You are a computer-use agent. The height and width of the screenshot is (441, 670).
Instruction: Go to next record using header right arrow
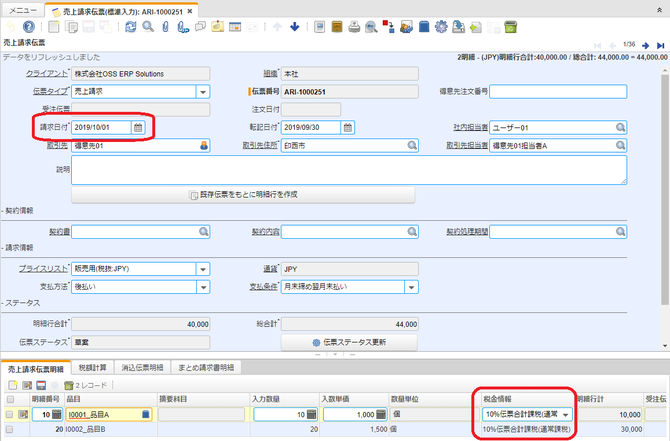coord(645,45)
